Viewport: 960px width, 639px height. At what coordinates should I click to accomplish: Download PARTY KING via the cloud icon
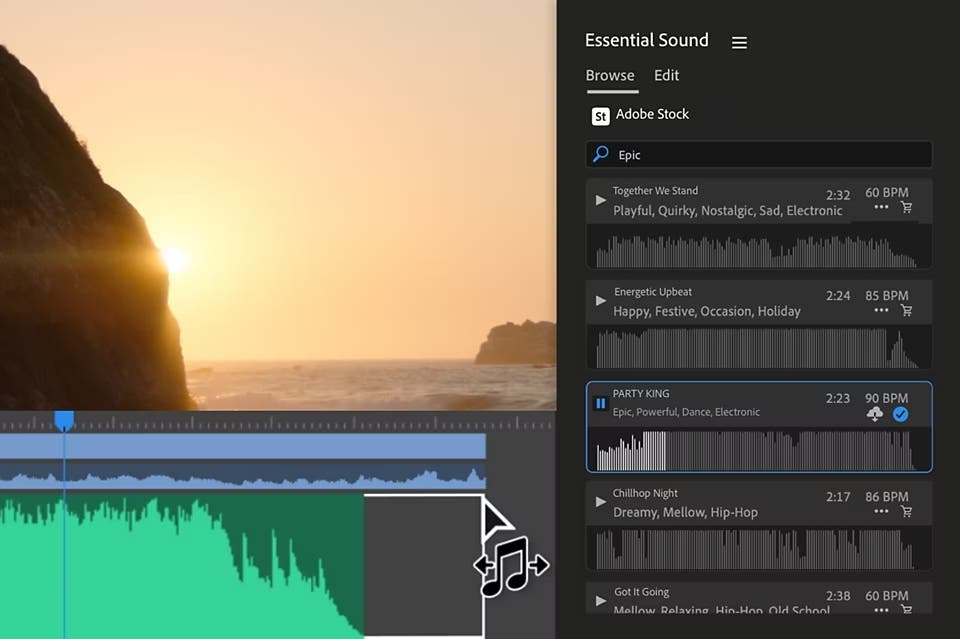876,413
